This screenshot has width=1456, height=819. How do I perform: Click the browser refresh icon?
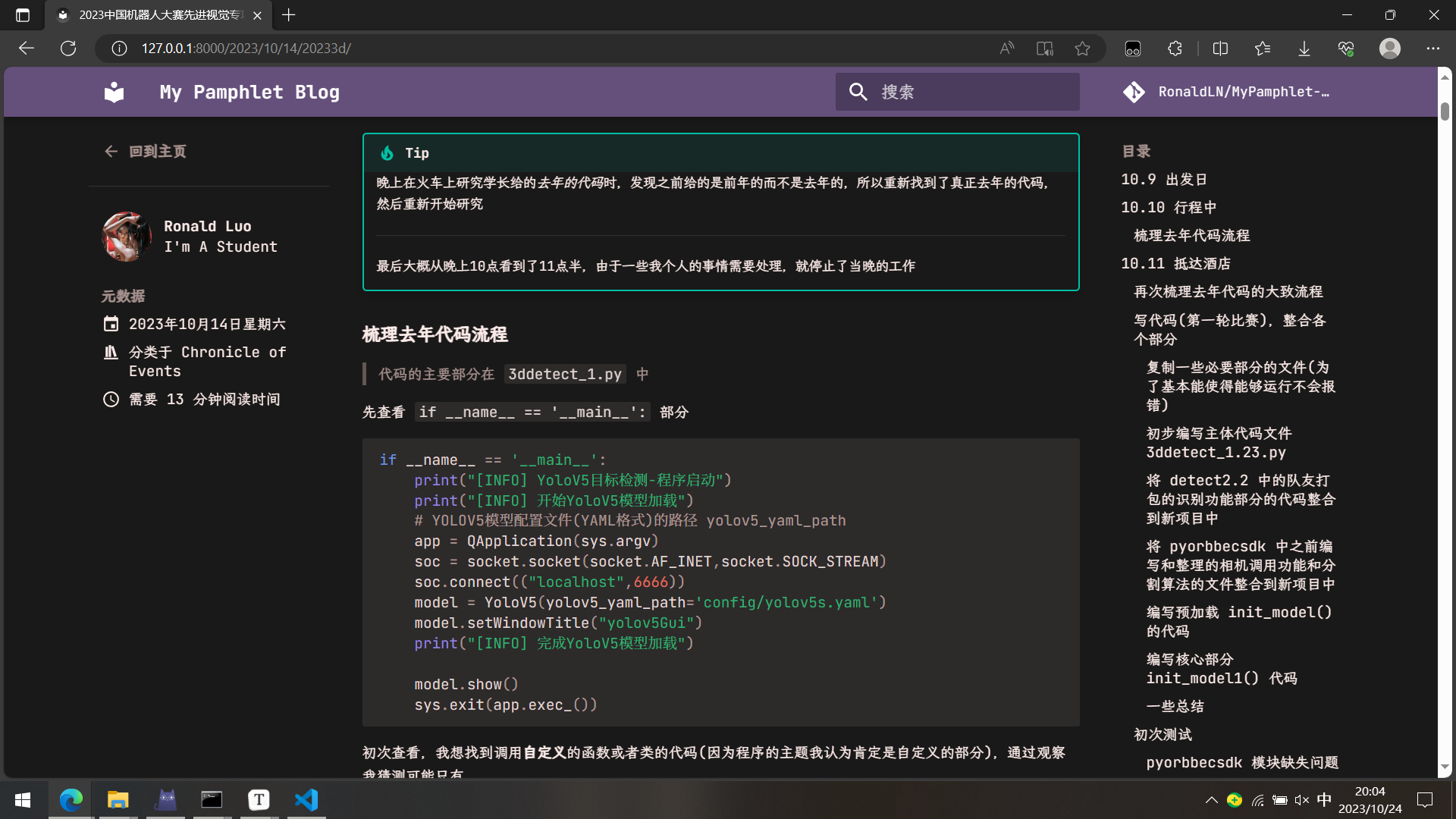[68, 49]
